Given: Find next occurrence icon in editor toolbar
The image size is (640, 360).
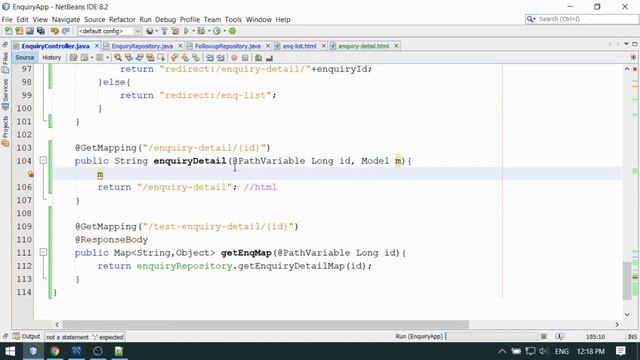Looking at the screenshot, I should coord(140,58).
